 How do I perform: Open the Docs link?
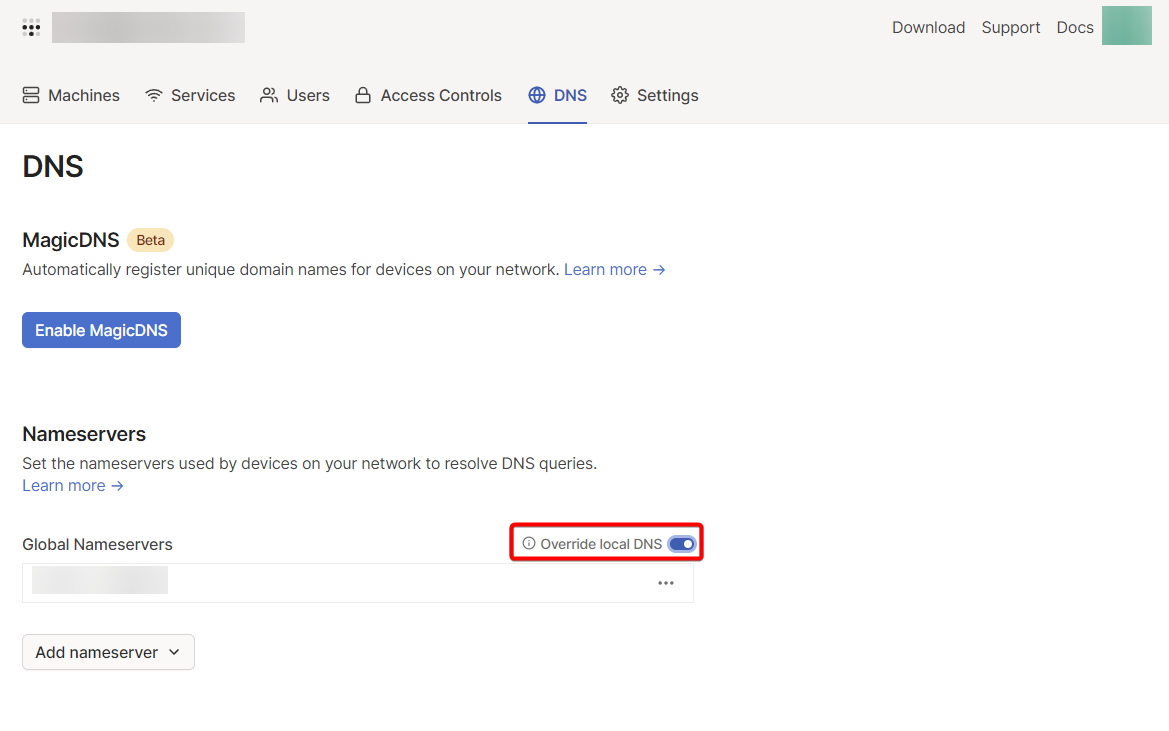pos(1074,27)
